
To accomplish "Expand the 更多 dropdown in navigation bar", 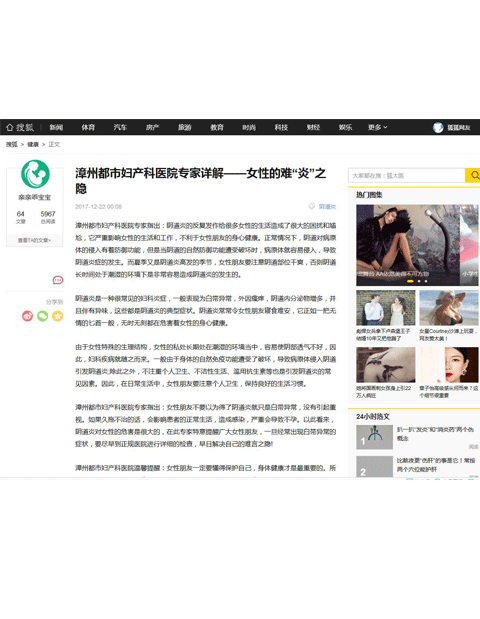I will (x=377, y=127).
